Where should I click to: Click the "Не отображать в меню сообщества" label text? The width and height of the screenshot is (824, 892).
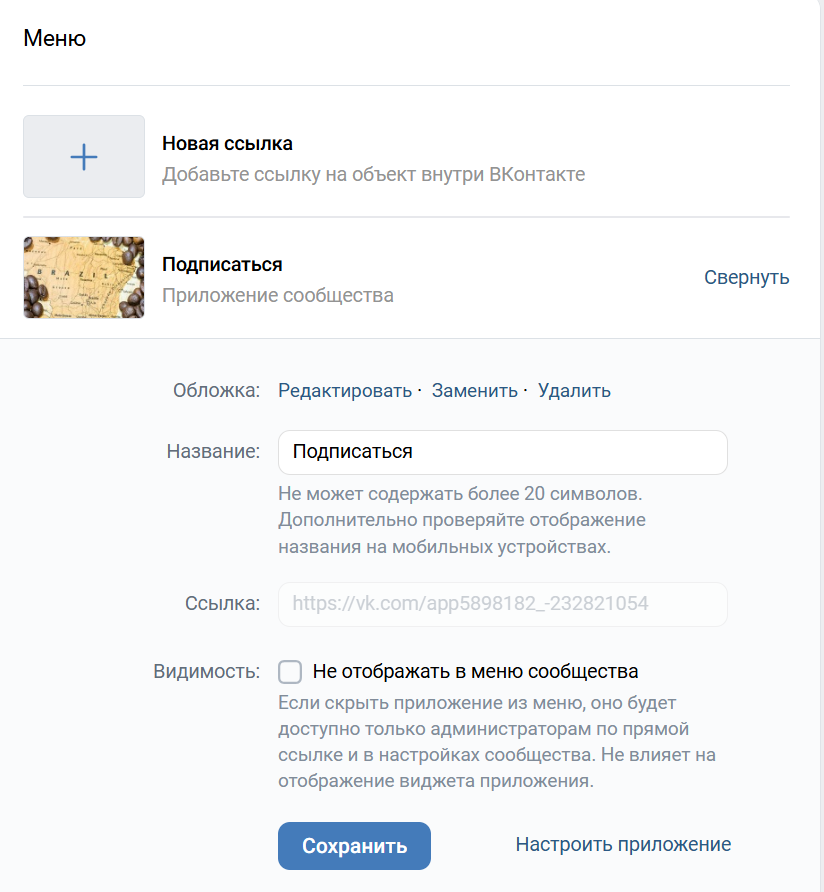pyautogui.click(x=475, y=672)
